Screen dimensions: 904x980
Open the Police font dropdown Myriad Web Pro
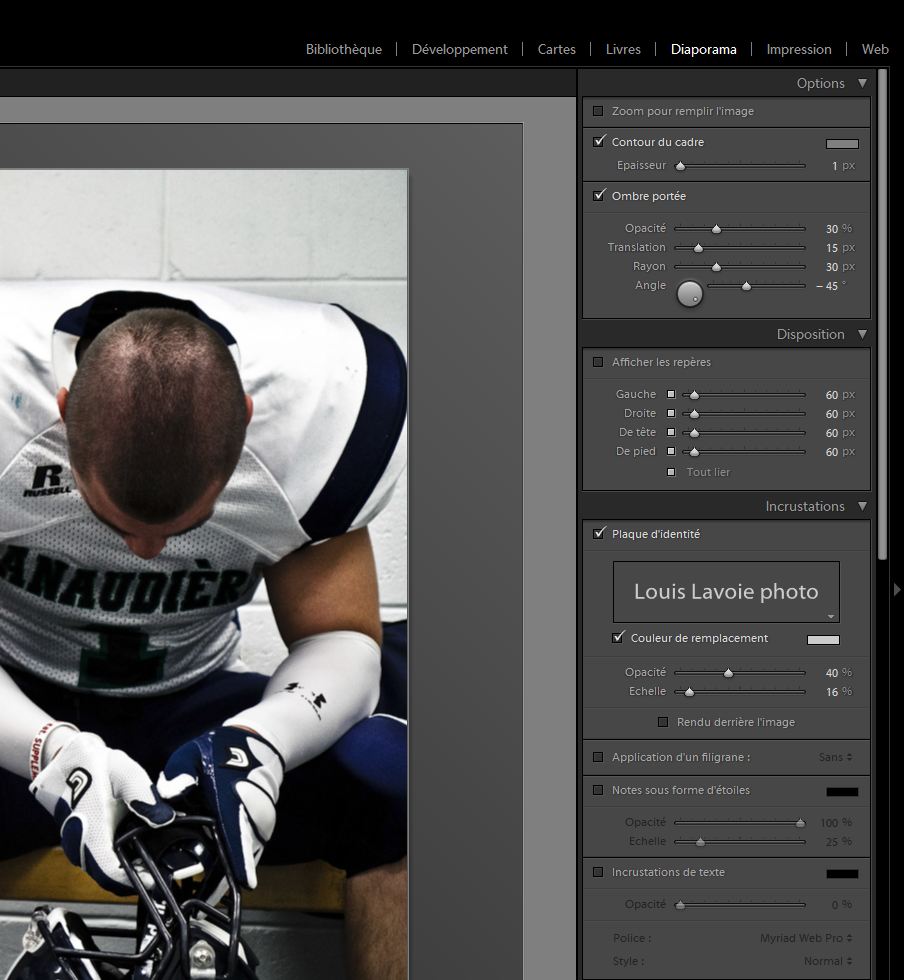806,938
